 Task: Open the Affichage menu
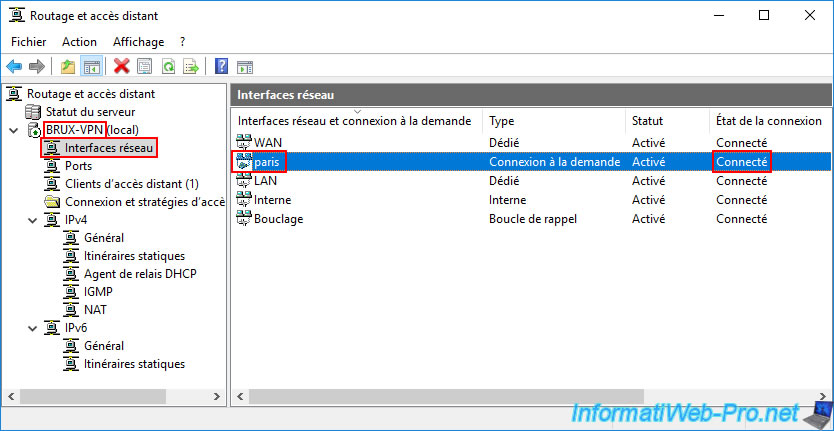[x=138, y=42]
